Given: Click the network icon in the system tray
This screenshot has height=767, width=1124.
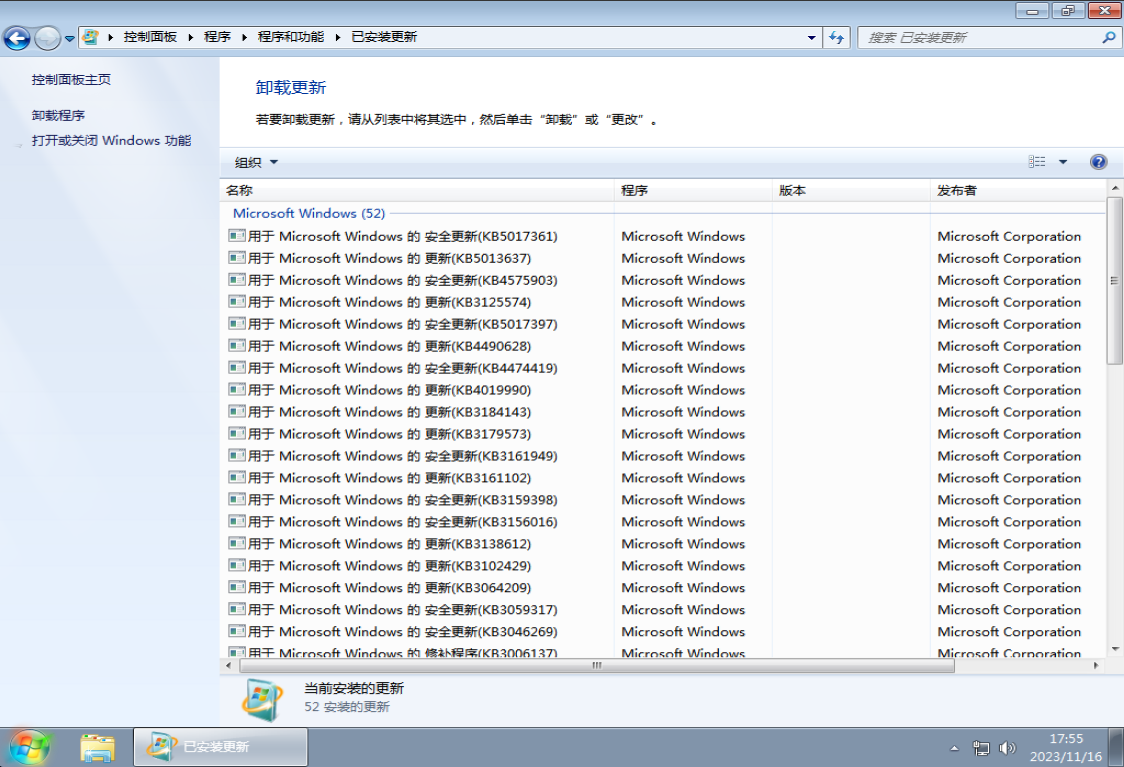Looking at the screenshot, I should click(981, 746).
